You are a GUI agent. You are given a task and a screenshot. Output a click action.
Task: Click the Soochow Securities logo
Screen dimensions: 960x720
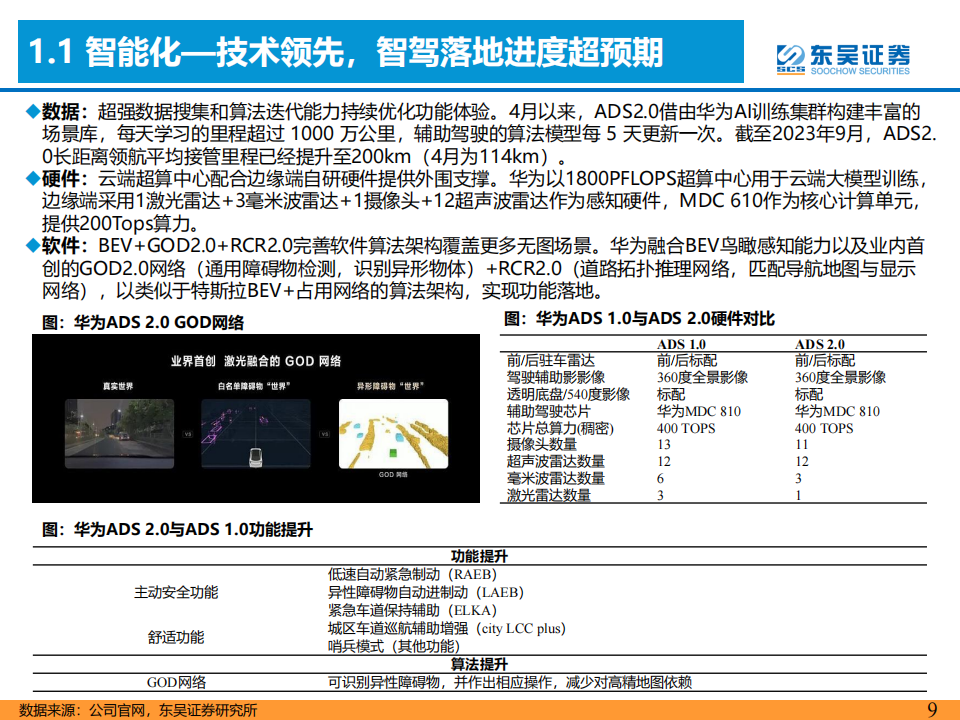[843, 59]
